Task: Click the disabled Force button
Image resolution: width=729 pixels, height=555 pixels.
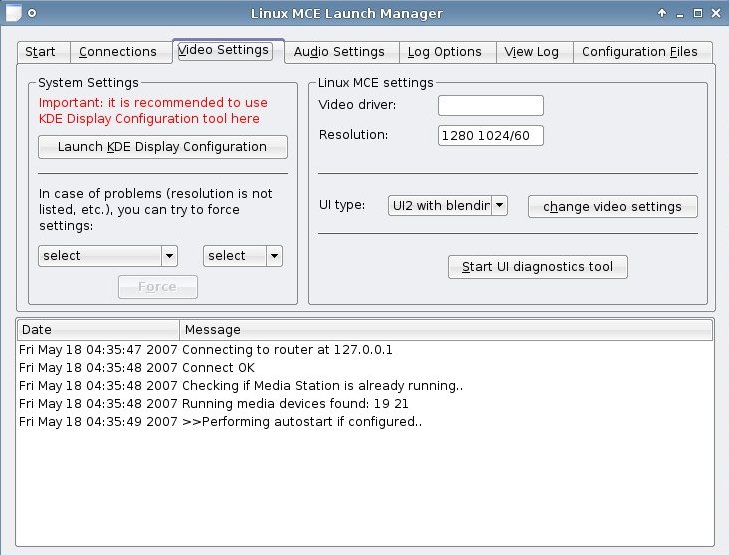Action: pyautogui.click(x=158, y=287)
